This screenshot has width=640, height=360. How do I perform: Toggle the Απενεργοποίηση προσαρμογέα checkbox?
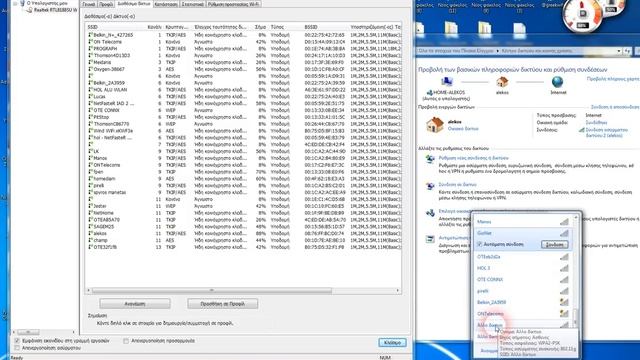pyautogui.click(x=126, y=341)
